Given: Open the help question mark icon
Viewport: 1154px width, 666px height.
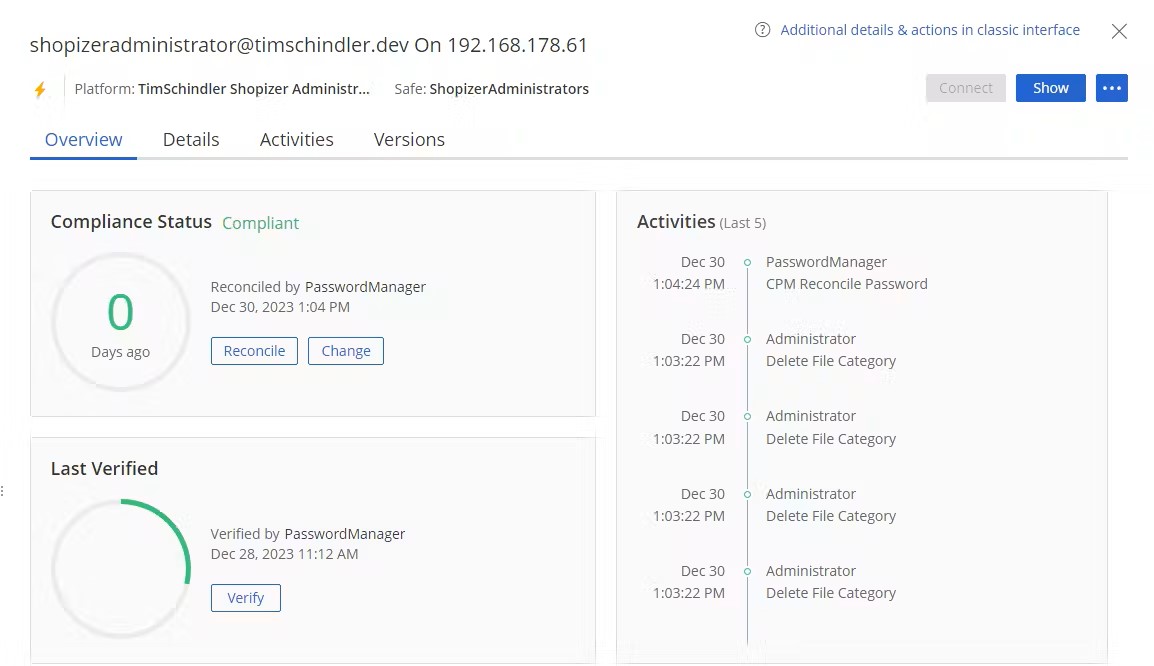Looking at the screenshot, I should [760, 29].
